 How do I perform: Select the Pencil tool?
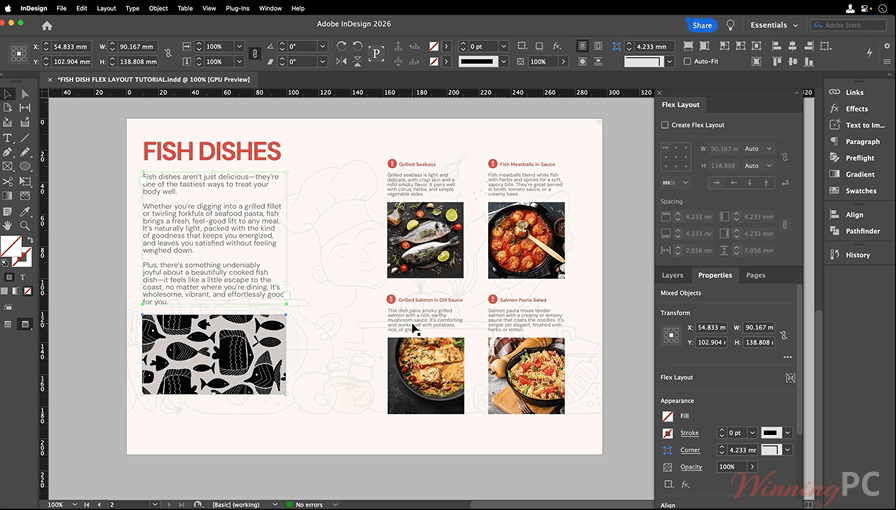(x=25, y=153)
